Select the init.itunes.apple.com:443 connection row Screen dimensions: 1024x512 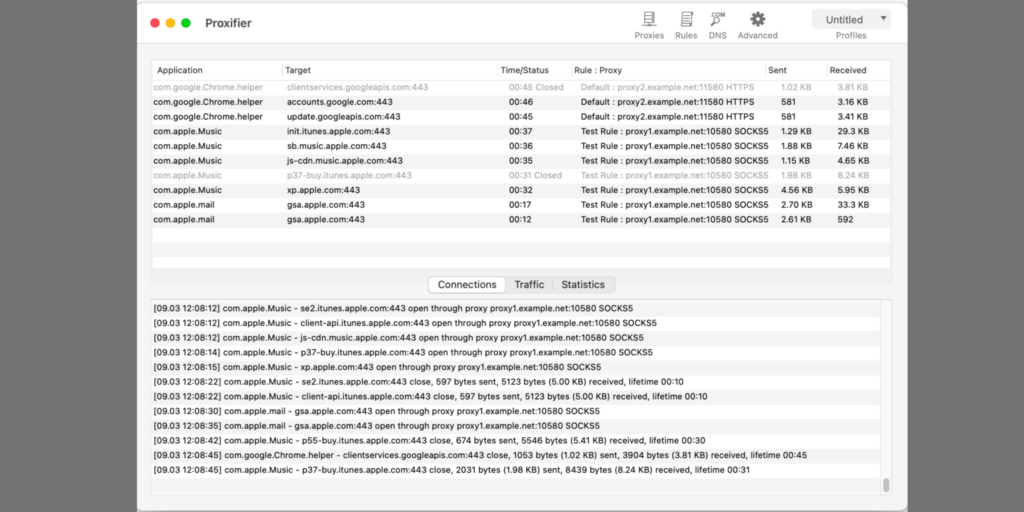[x=521, y=131]
